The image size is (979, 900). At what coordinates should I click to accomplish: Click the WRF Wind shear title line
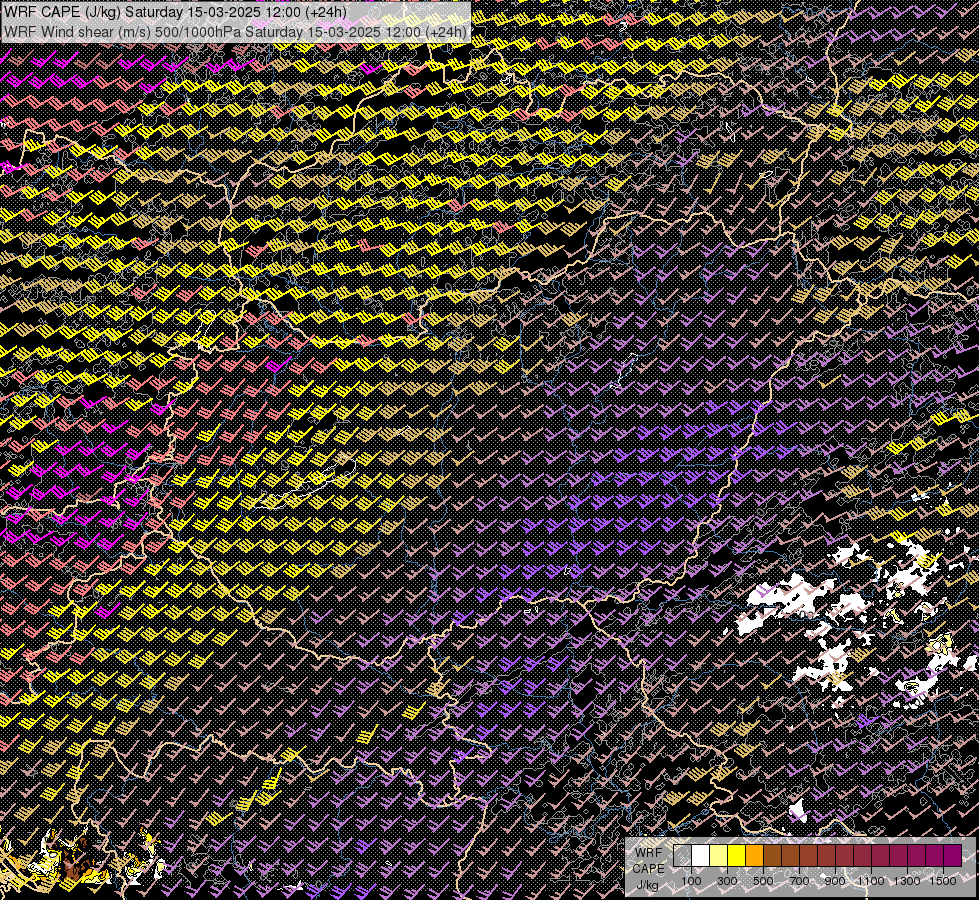tap(235, 32)
